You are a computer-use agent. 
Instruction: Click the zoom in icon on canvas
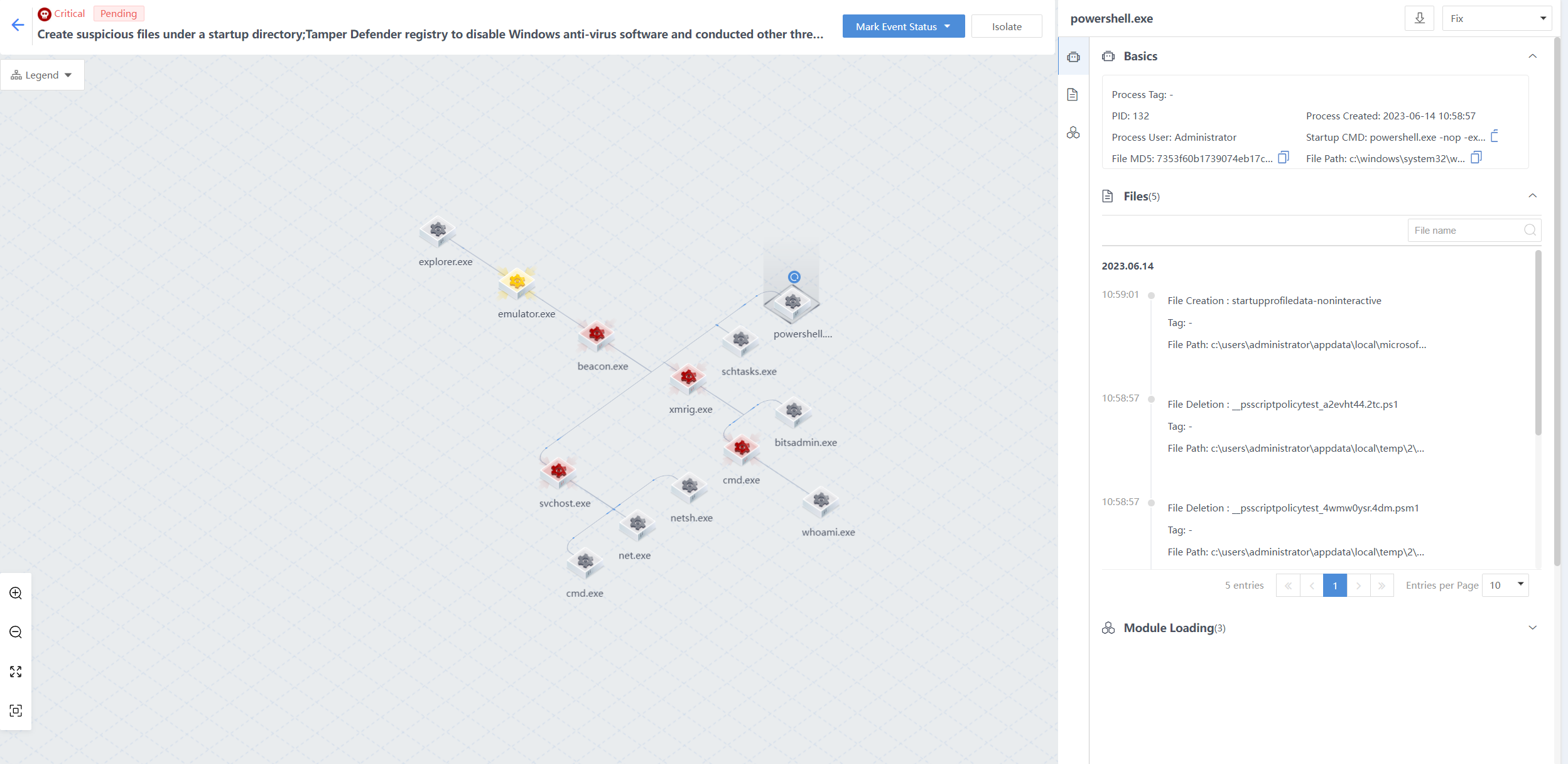coord(16,593)
